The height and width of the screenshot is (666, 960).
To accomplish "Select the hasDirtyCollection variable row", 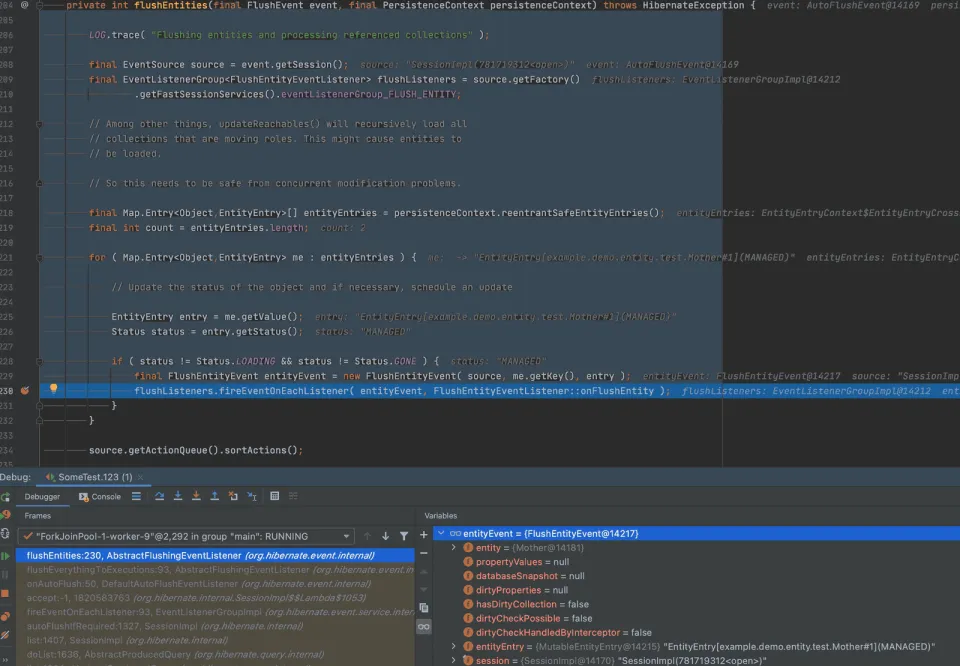I will (696, 604).
